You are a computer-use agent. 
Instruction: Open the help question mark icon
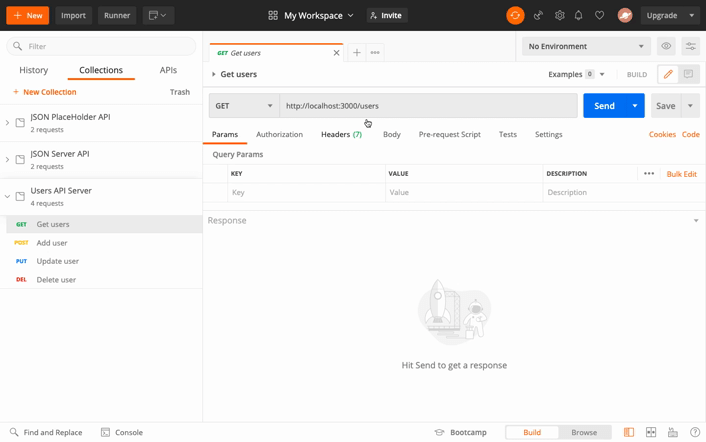[695, 432]
